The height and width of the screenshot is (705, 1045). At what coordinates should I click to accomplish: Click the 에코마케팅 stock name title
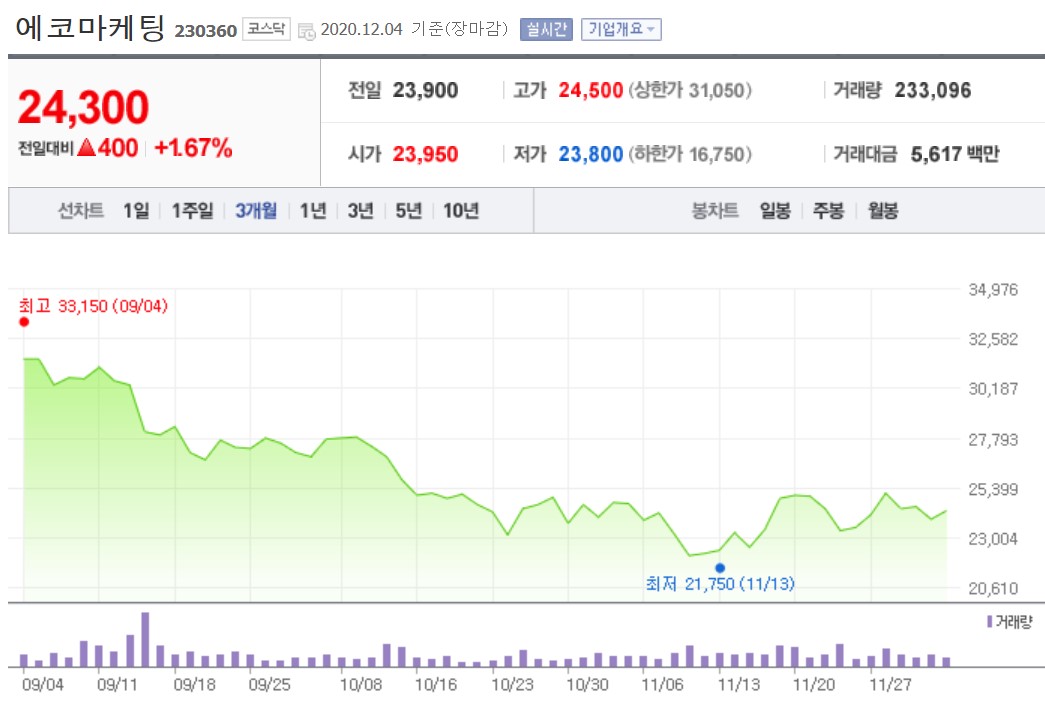(x=90, y=28)
